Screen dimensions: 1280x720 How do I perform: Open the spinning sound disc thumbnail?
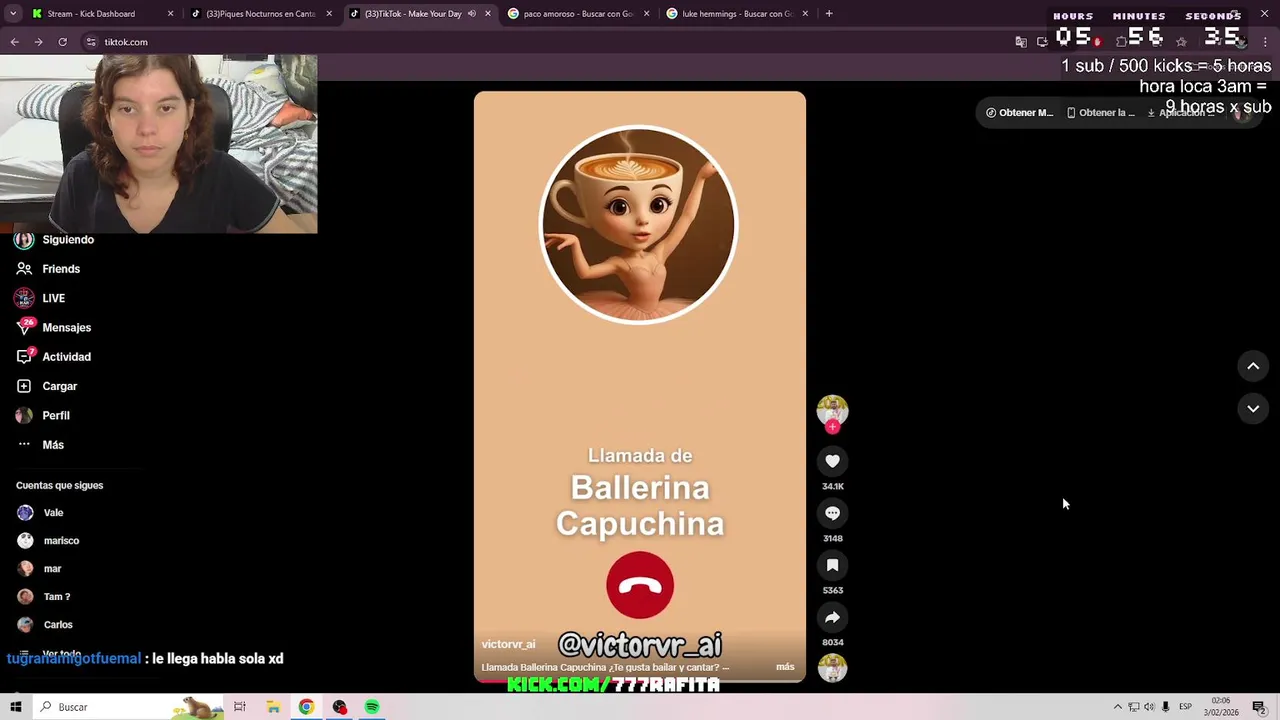832,667
